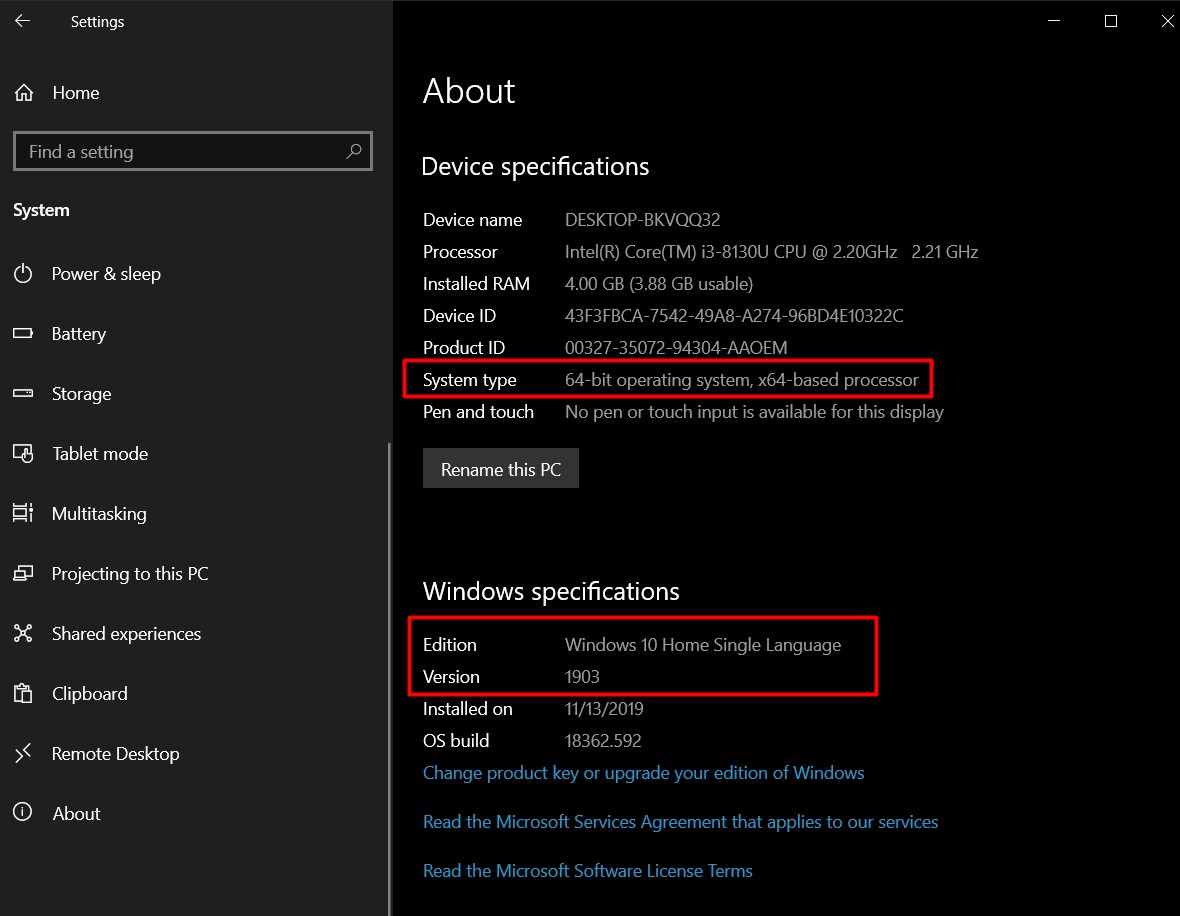The width and height of the screenshot is (1180, 916).
Task: Select the processor value Intel Core i3-8130U
Action: pyautogui.click(x=771, y=252)
